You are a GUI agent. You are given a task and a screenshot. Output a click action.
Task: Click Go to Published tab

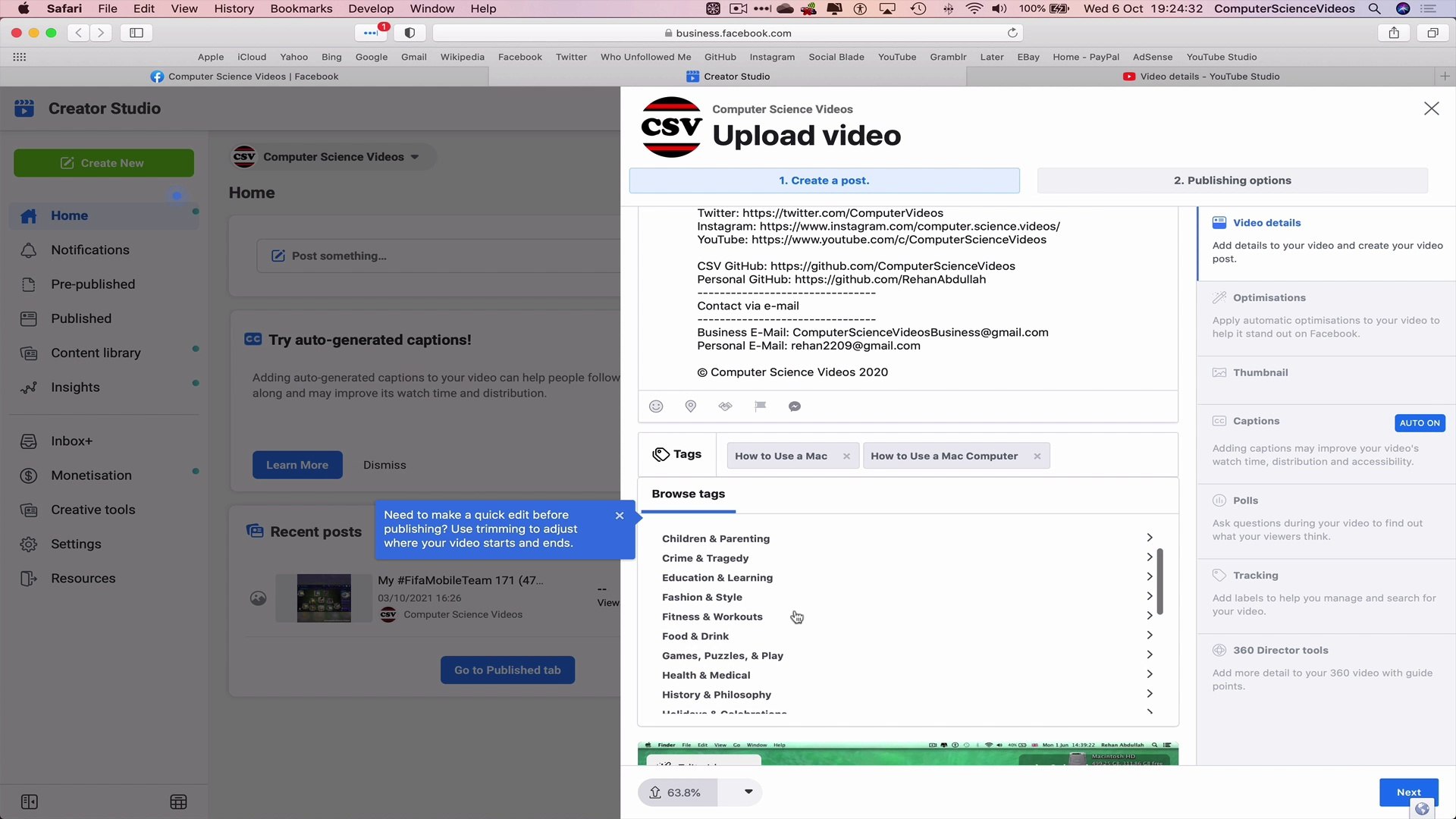click(x=507, y=670)
